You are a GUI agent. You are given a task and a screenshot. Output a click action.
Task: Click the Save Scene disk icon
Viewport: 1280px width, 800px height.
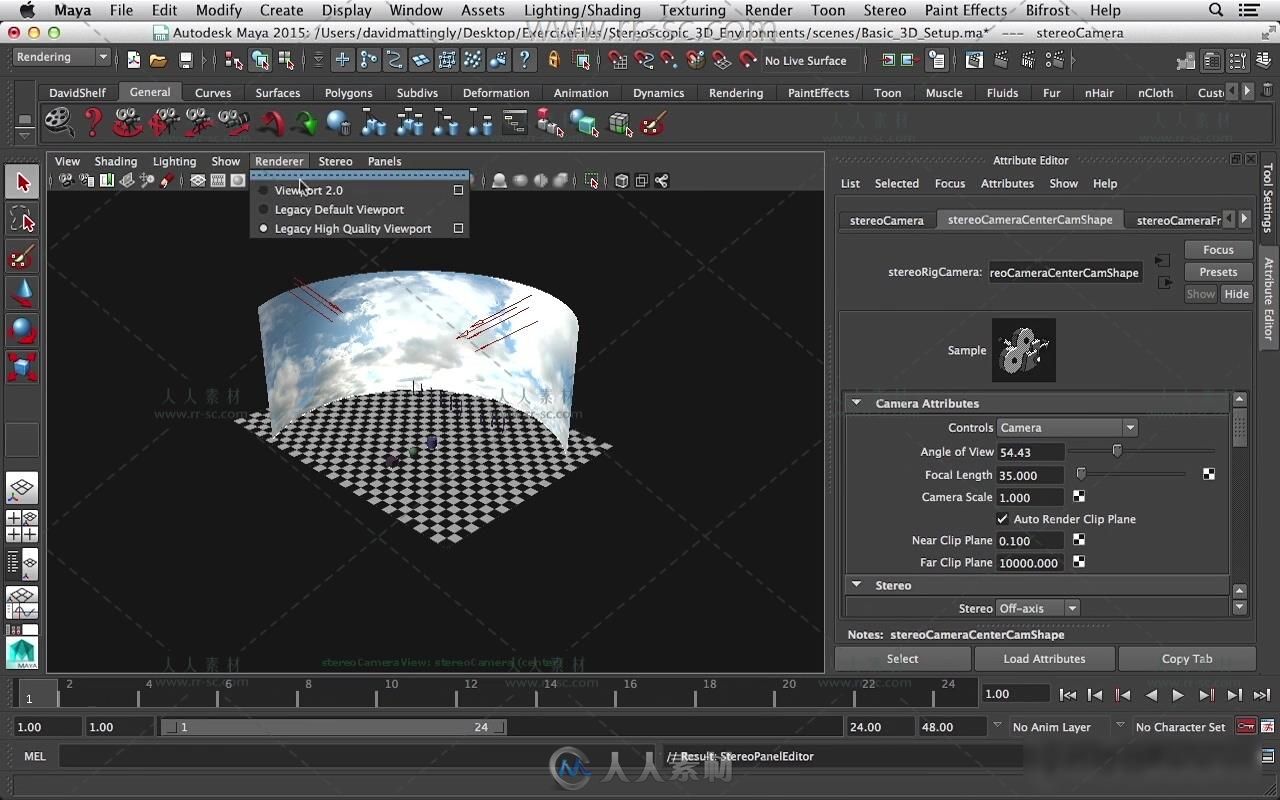[x=185, y=61]
